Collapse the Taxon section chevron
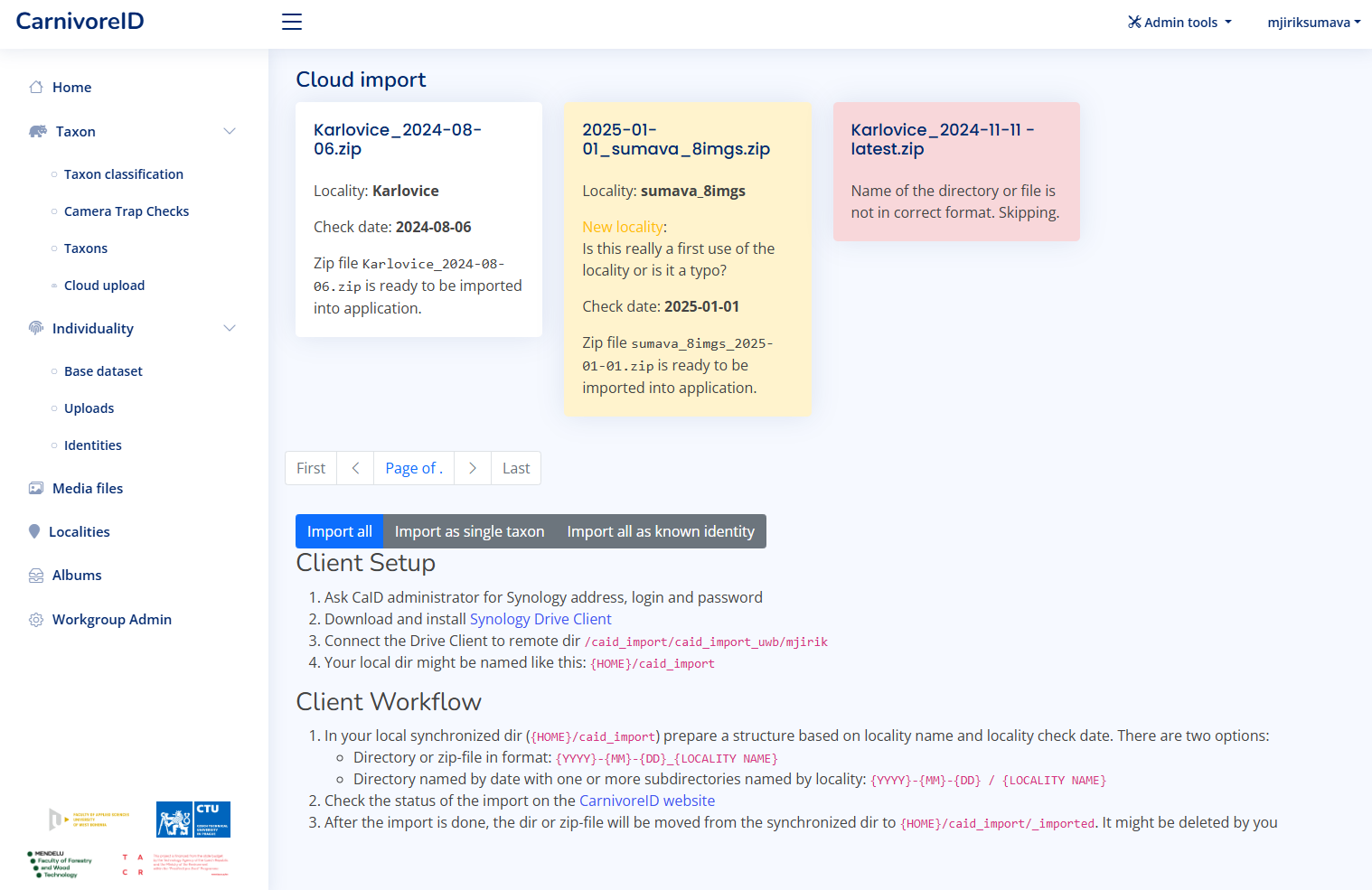This screenshot has width=1372, height=890. tap(230, 132)
